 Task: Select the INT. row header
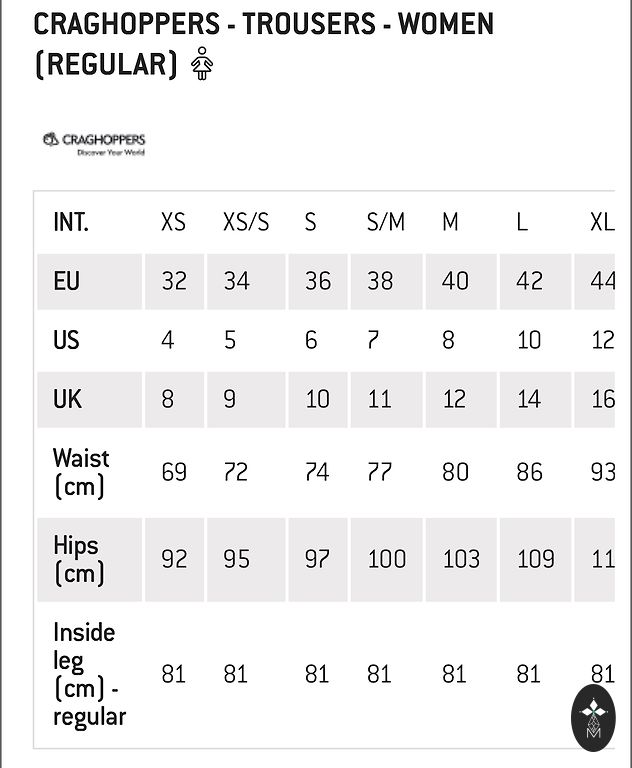71,222
